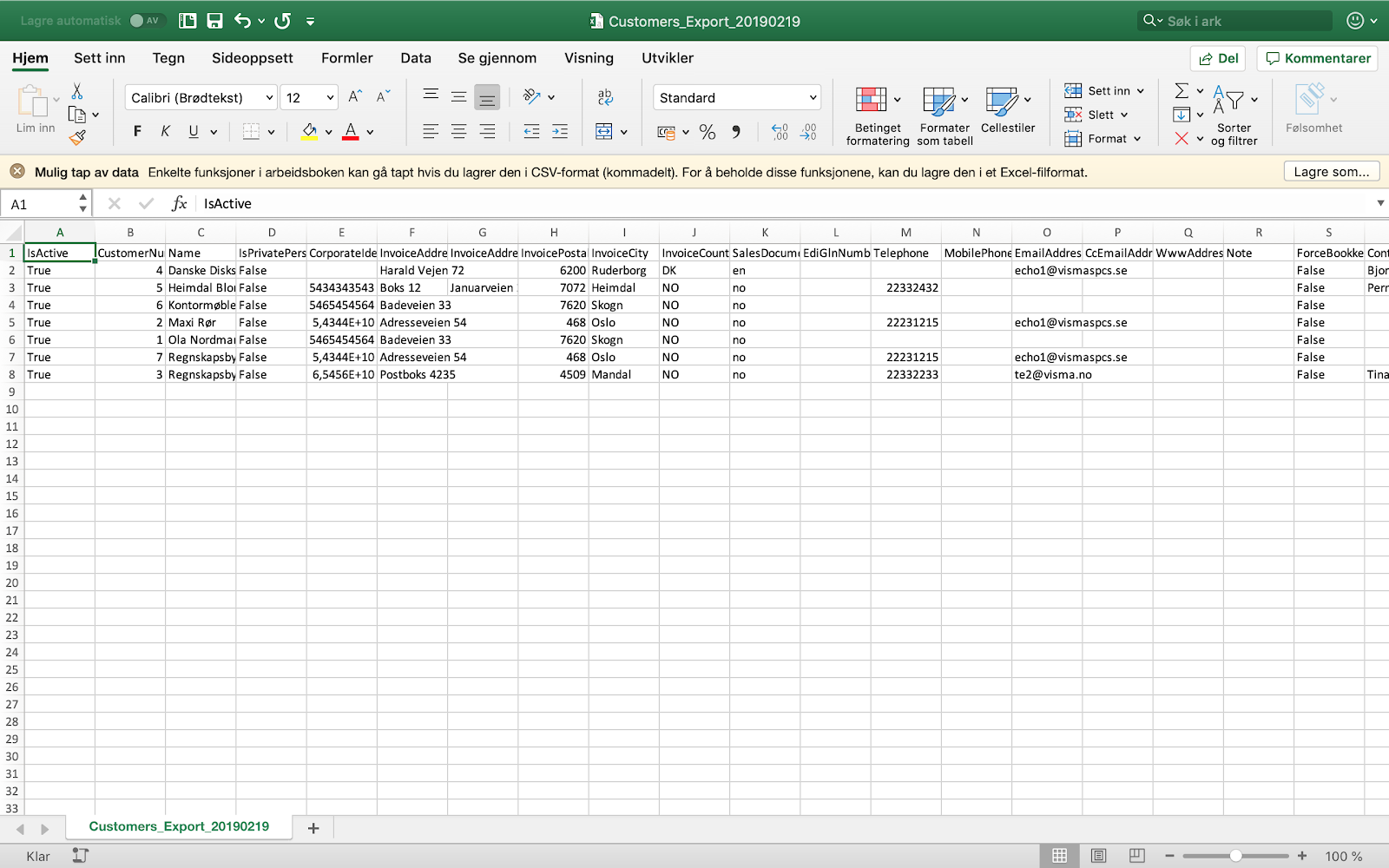Click the Copy icon

(x=77, y=115)
